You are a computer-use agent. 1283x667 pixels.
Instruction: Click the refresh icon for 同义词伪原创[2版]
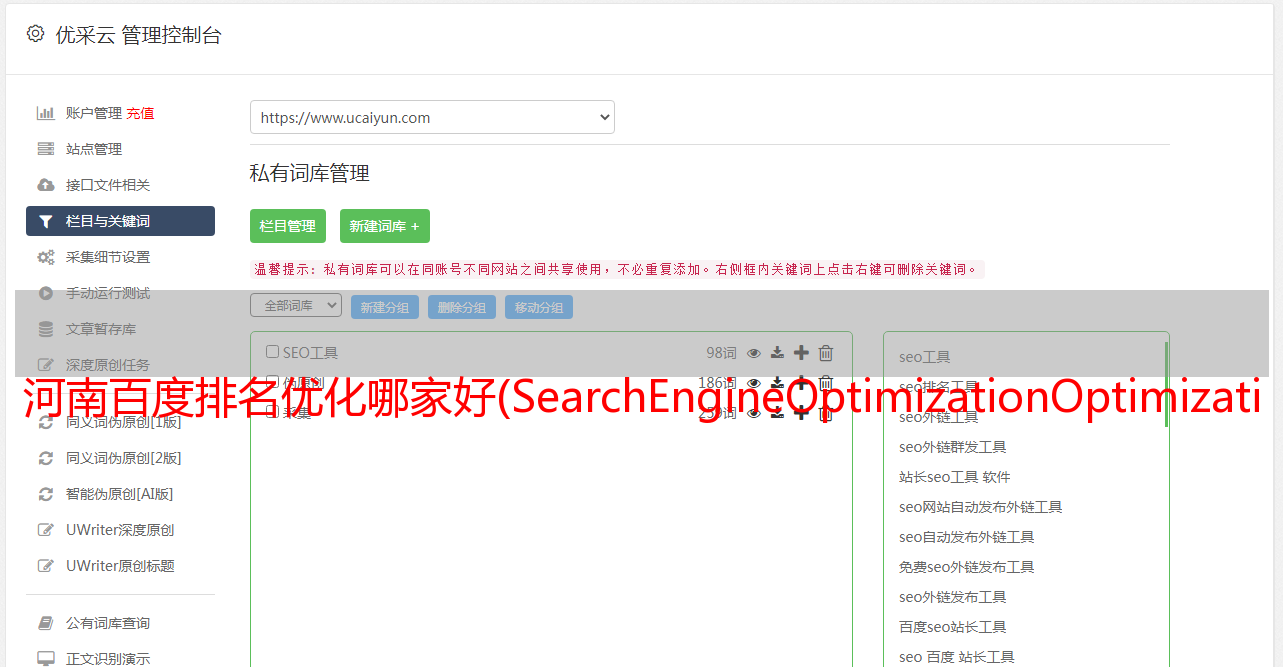(x=46, y=458)
